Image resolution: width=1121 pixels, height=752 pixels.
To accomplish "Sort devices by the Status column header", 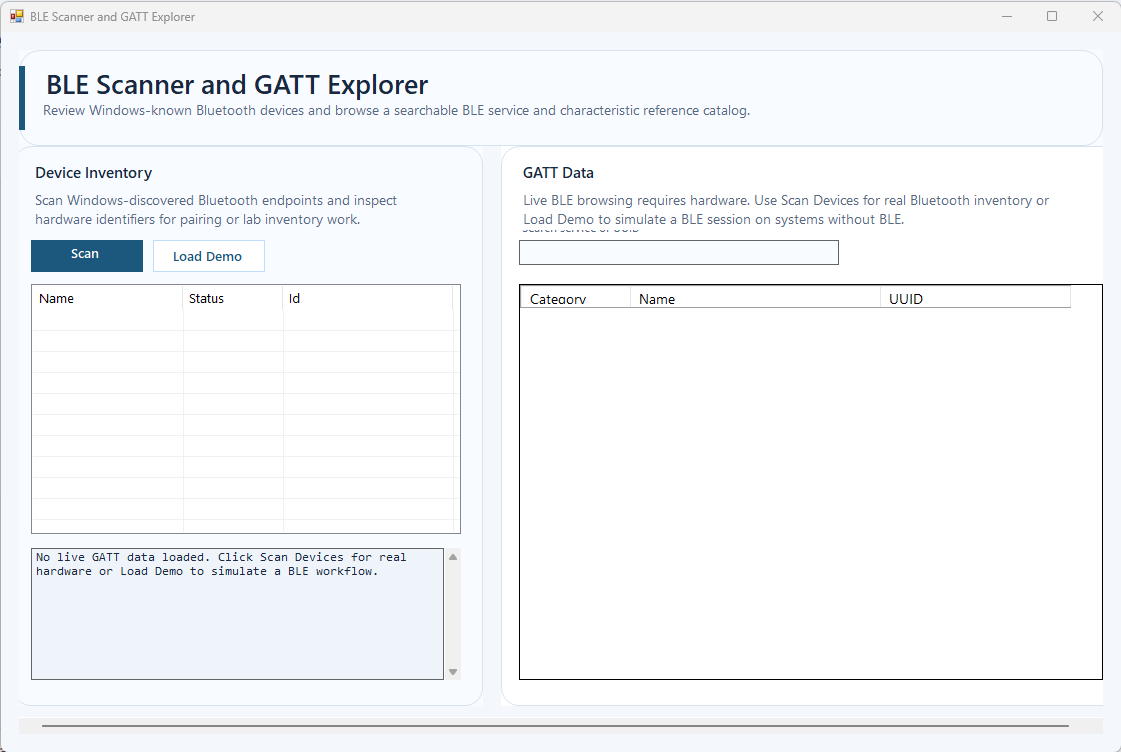I will tap(233, 298).
